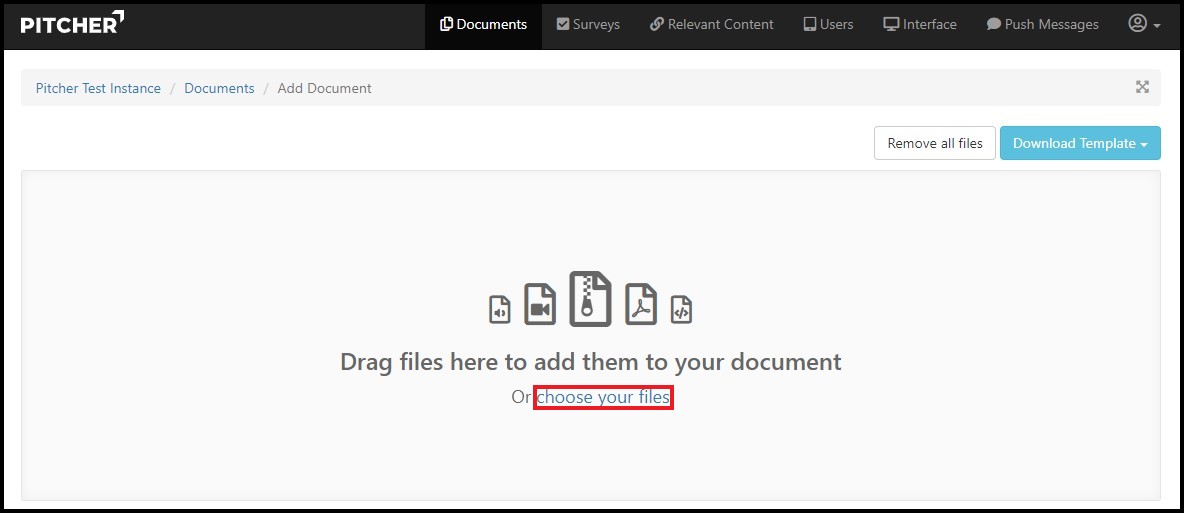
Task: Click the Drag files here heading
Action: [x=590, y=361]
